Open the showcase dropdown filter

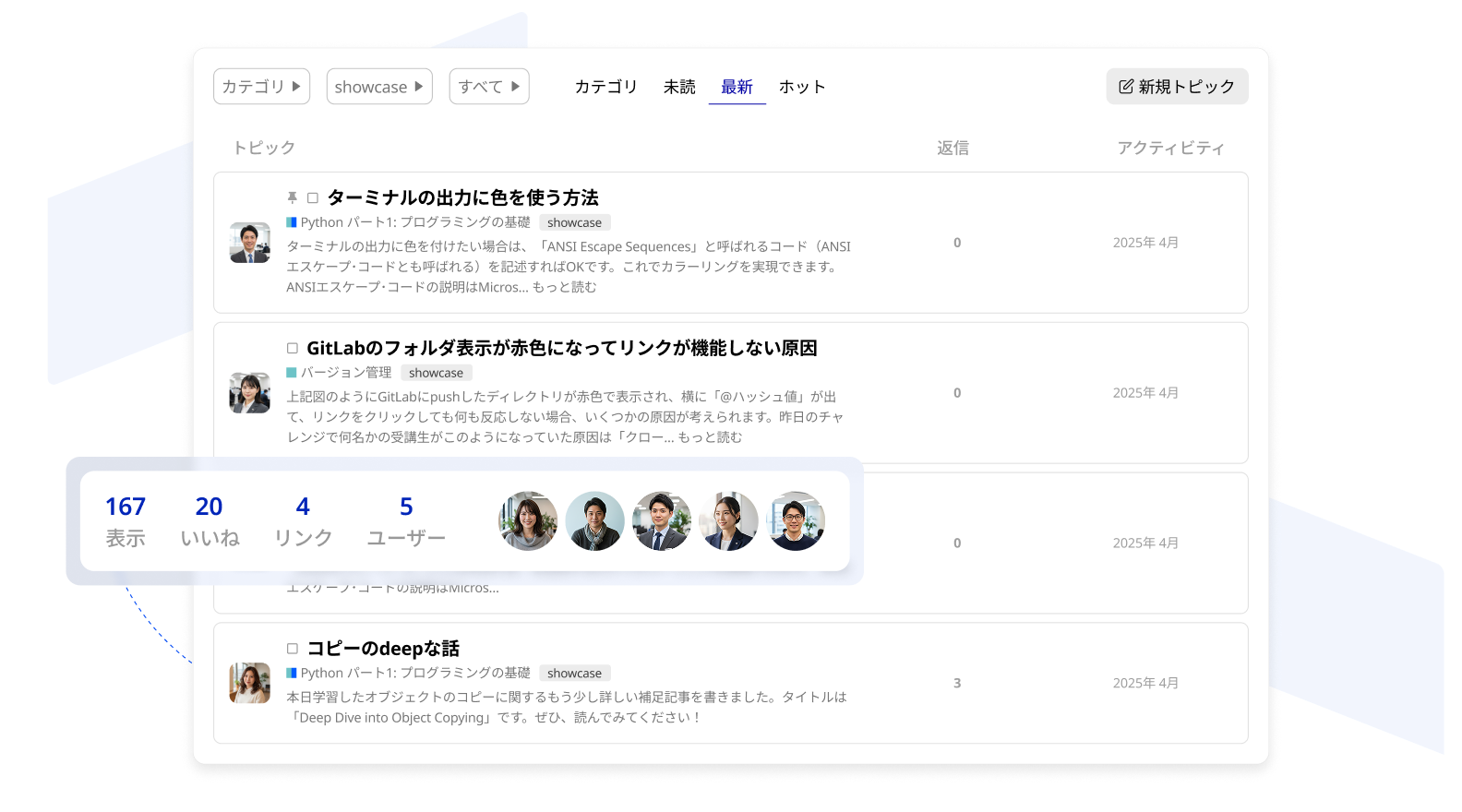click(379, 87)
